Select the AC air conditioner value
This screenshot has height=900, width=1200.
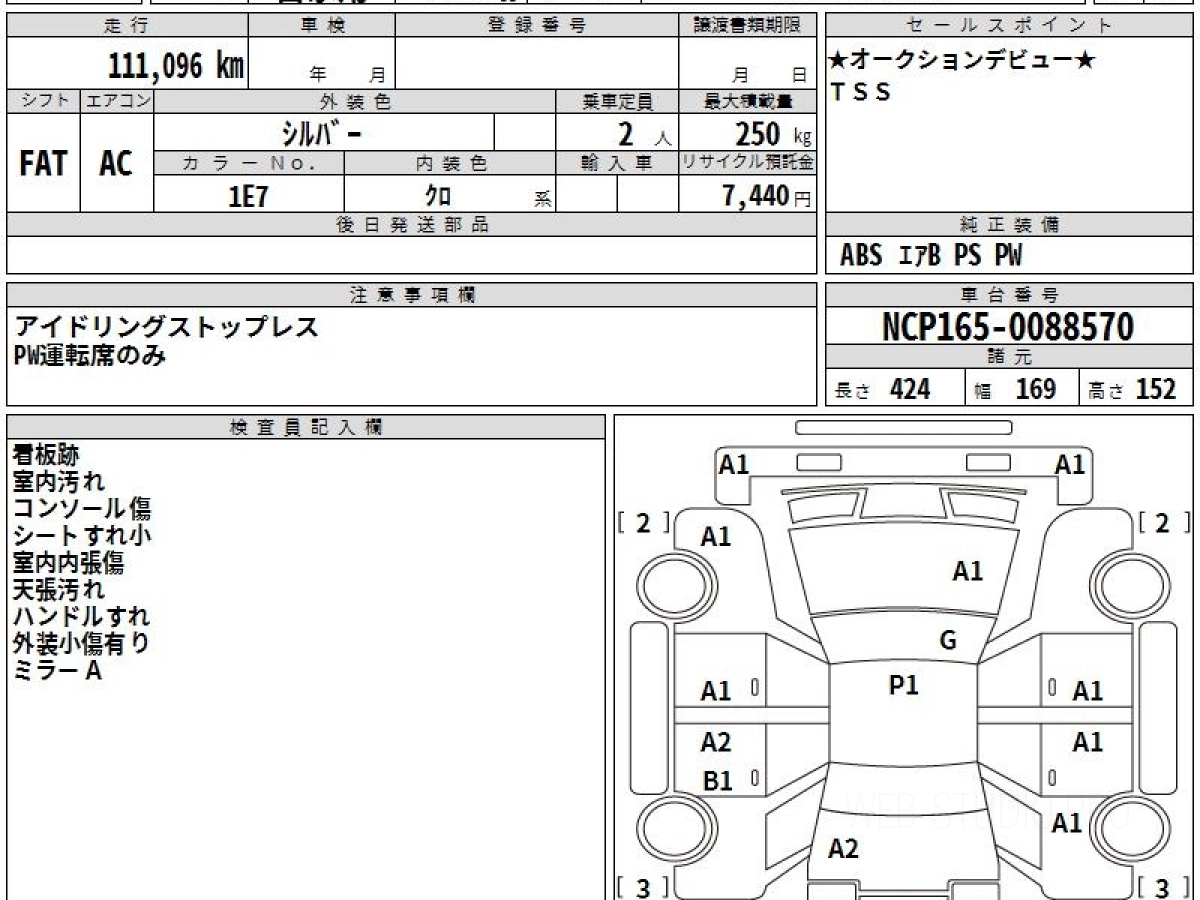click(x=116, y=163)
